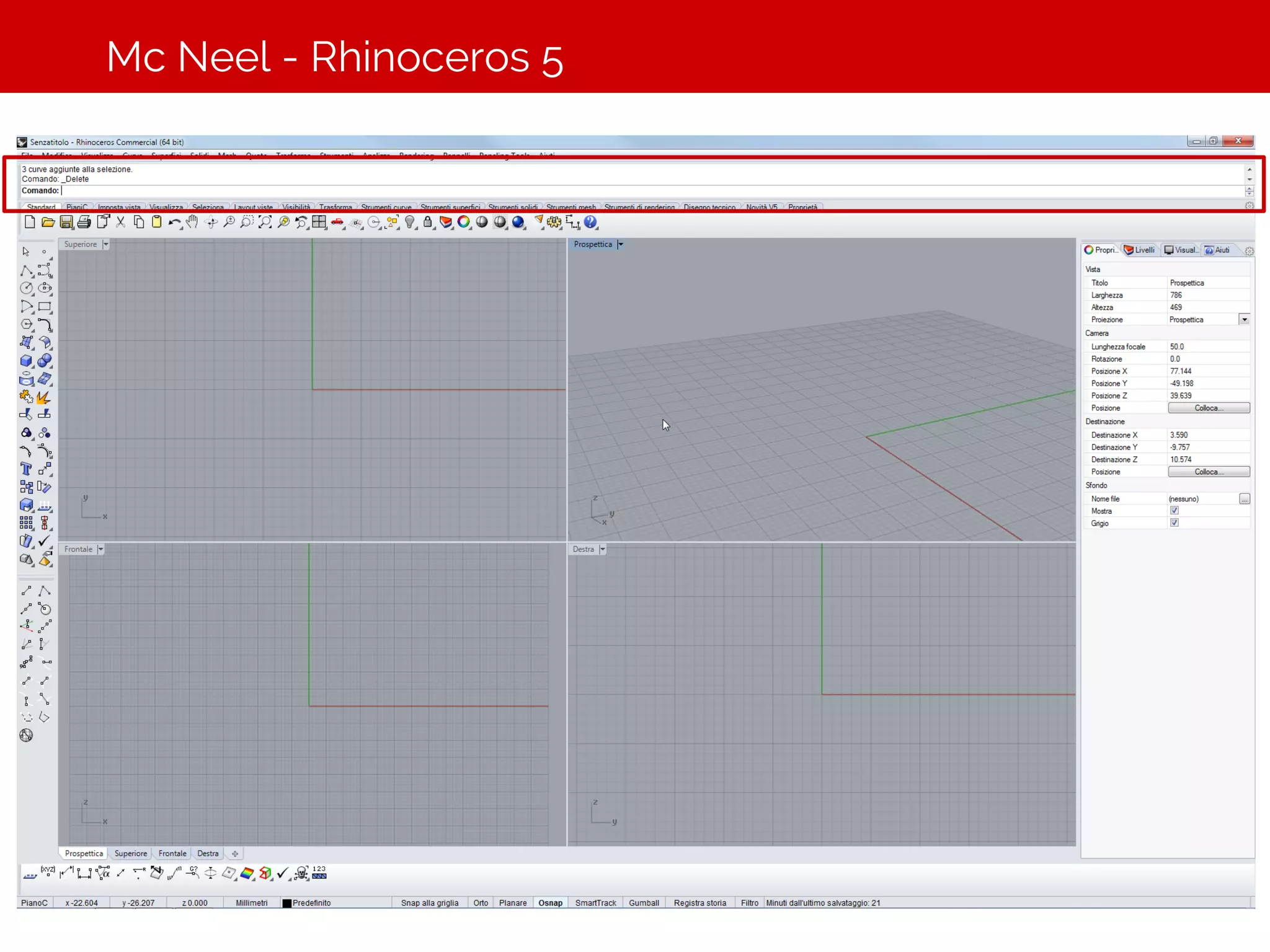Click the four-viewport layout icon
1270x952 pixels.
pyautogui.click(x=319, y=222)
